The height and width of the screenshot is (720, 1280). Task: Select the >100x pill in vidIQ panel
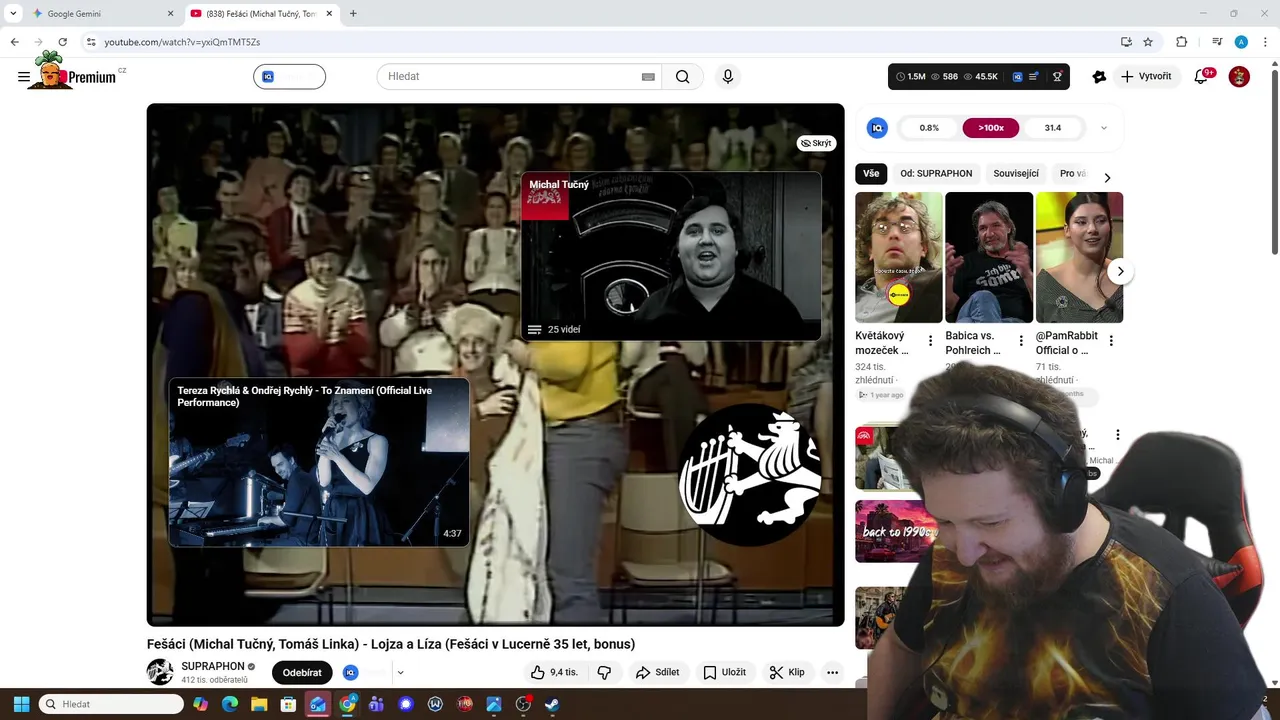click(991, 128)
